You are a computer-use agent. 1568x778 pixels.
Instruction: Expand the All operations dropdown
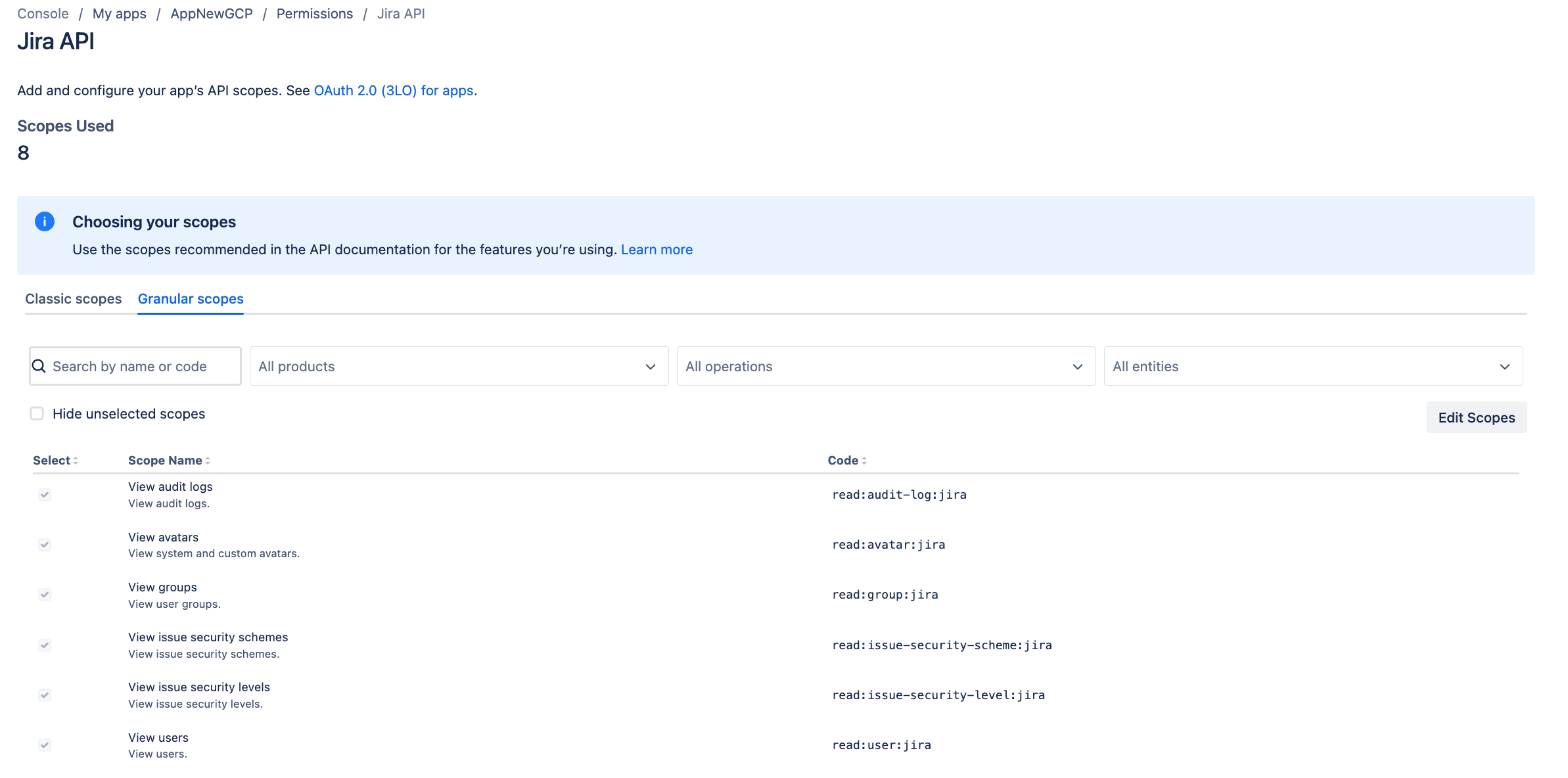886,366
